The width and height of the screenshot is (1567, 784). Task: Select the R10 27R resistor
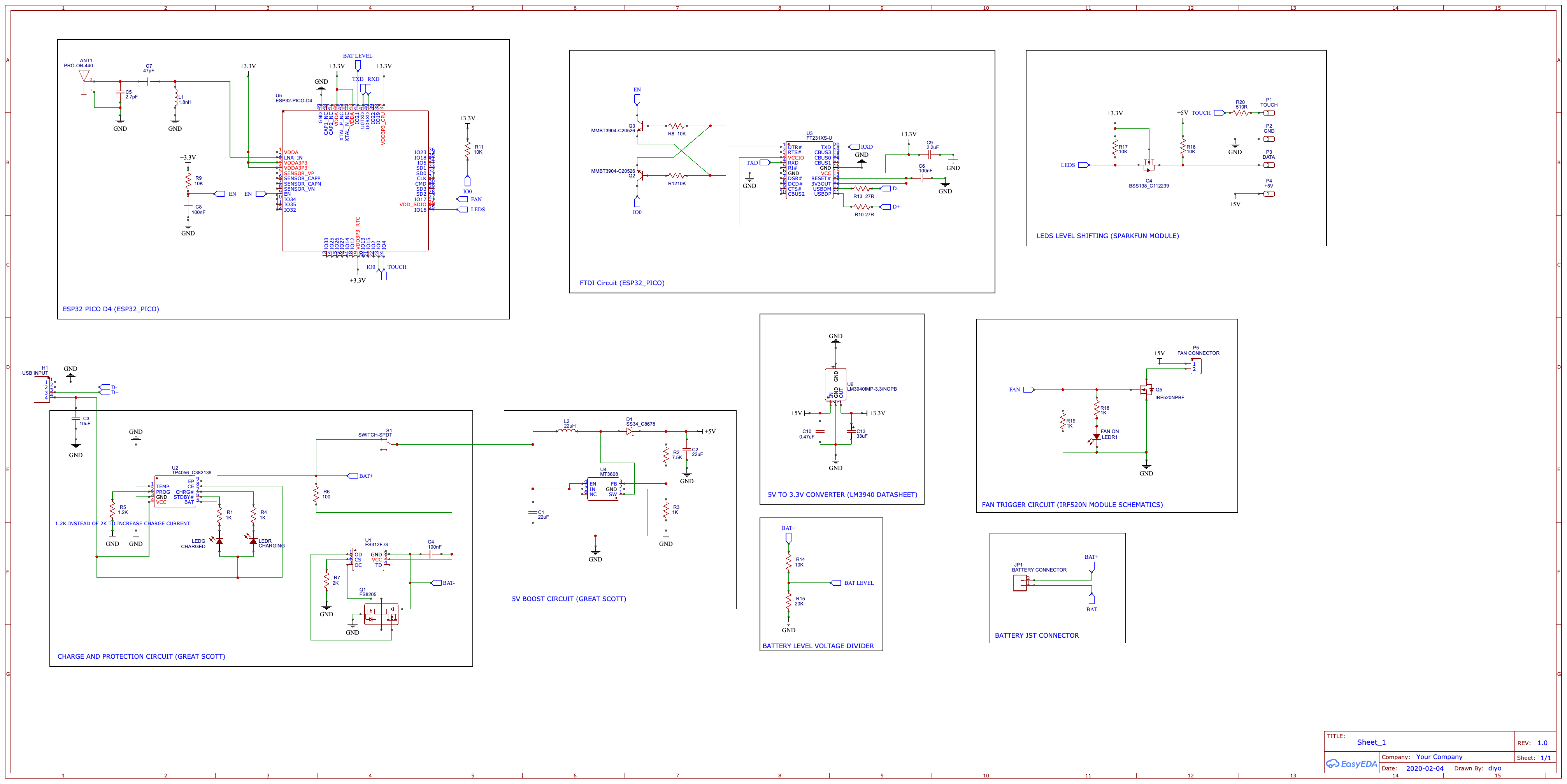point(862,207)
